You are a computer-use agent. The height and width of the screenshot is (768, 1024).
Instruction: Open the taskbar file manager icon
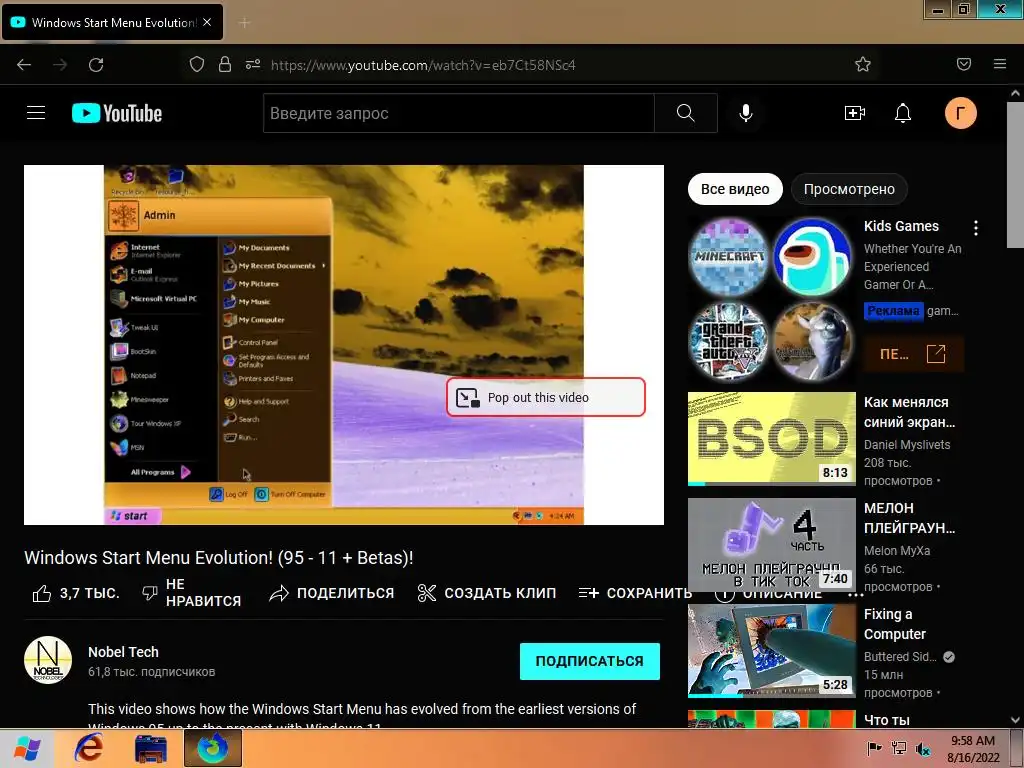[151, 748]
